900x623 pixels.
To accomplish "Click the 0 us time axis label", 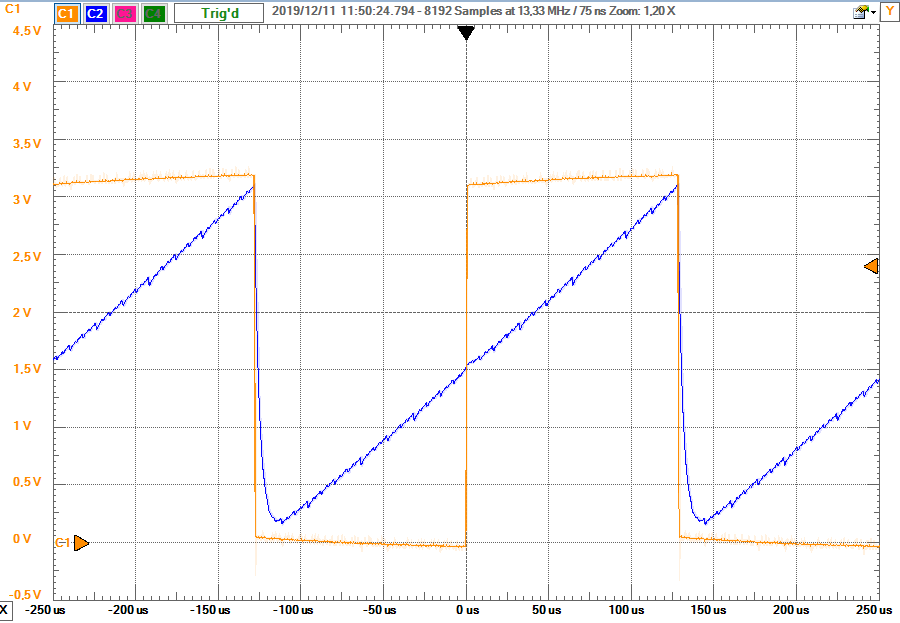I will (x=466, y=609).
